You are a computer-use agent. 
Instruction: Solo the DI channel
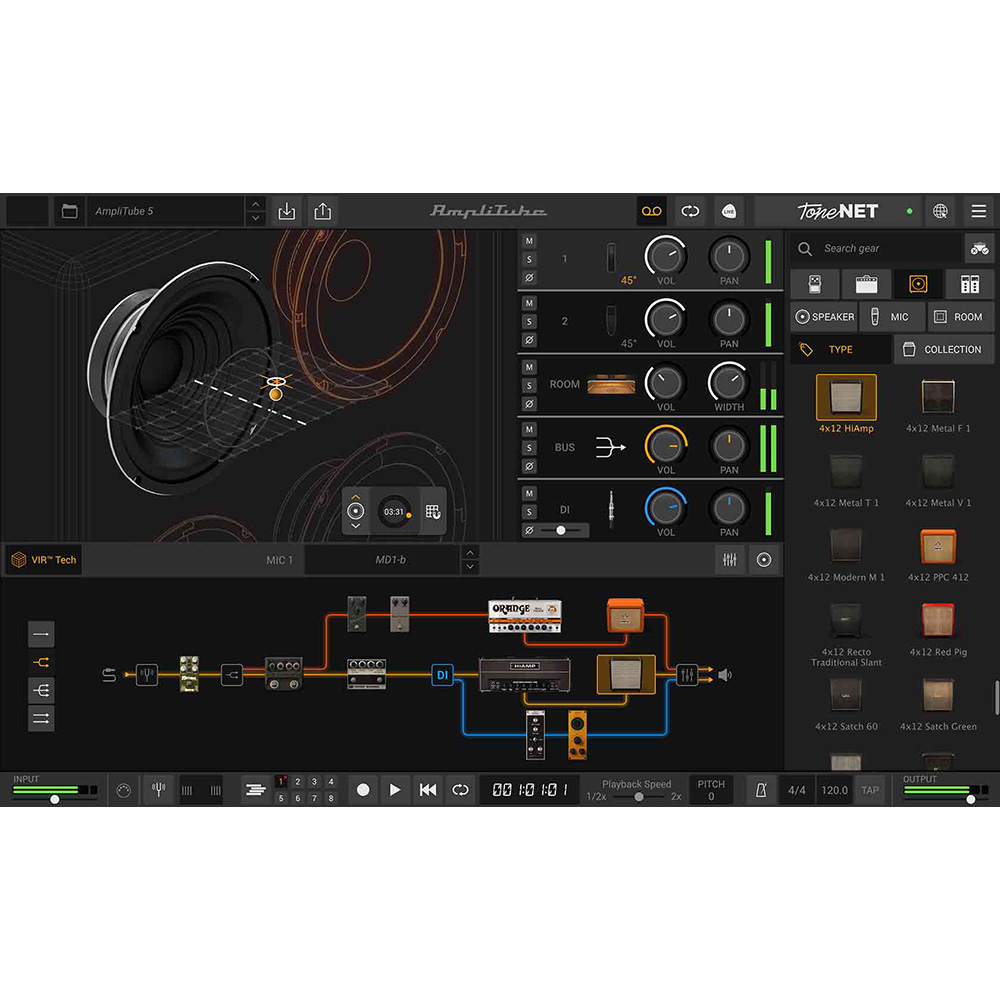[529, 511]
